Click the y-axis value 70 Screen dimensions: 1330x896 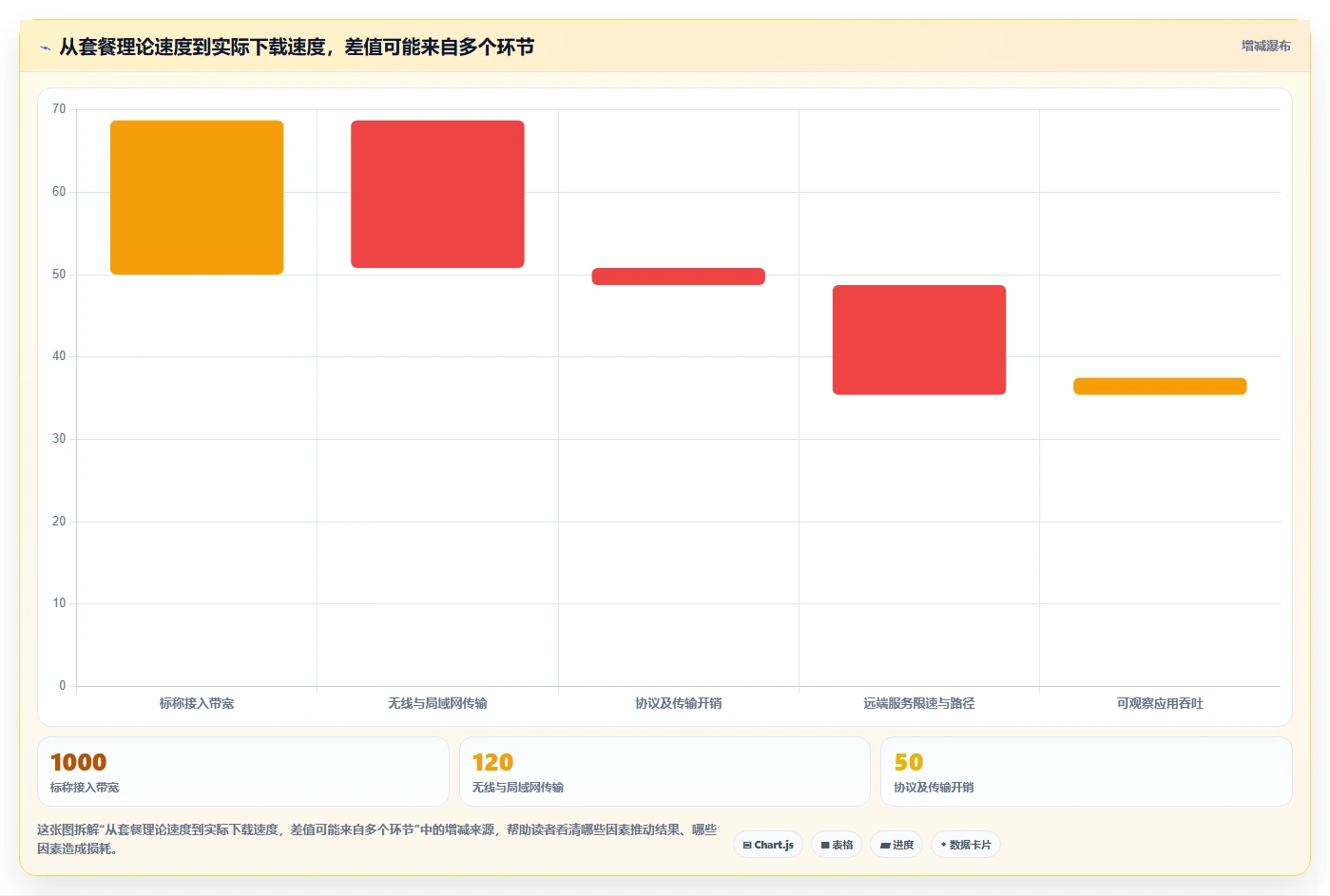(59, 109)
